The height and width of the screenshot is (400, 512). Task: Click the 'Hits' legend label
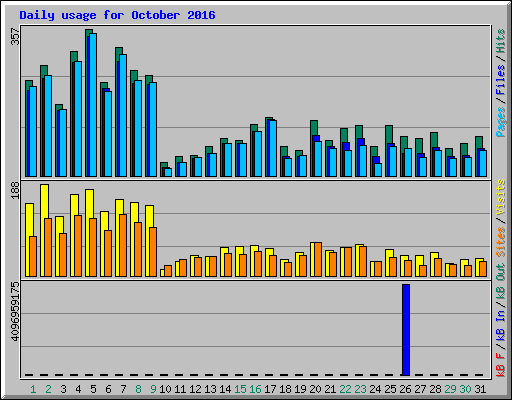coord(500,41)
